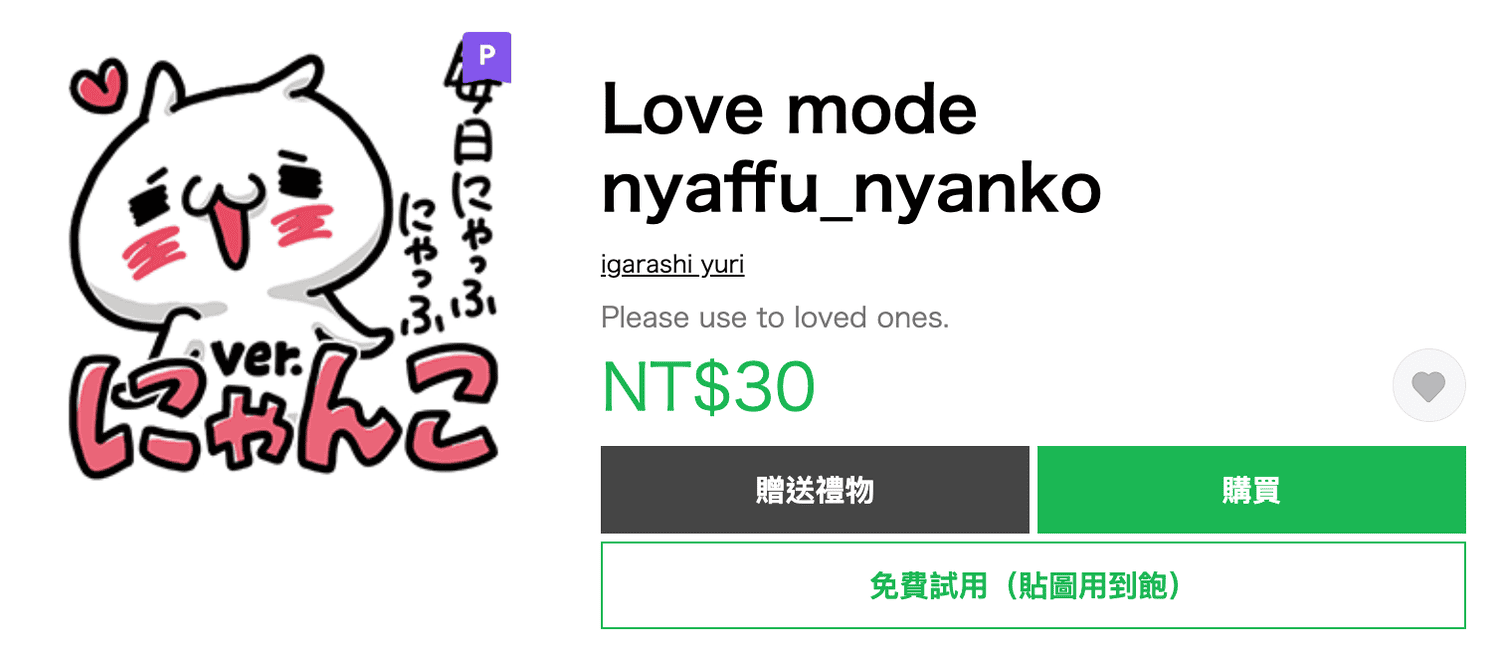Click the cat's right closed eye
The height and width of the screenshot is (655, 1500).
pos(299,172)
